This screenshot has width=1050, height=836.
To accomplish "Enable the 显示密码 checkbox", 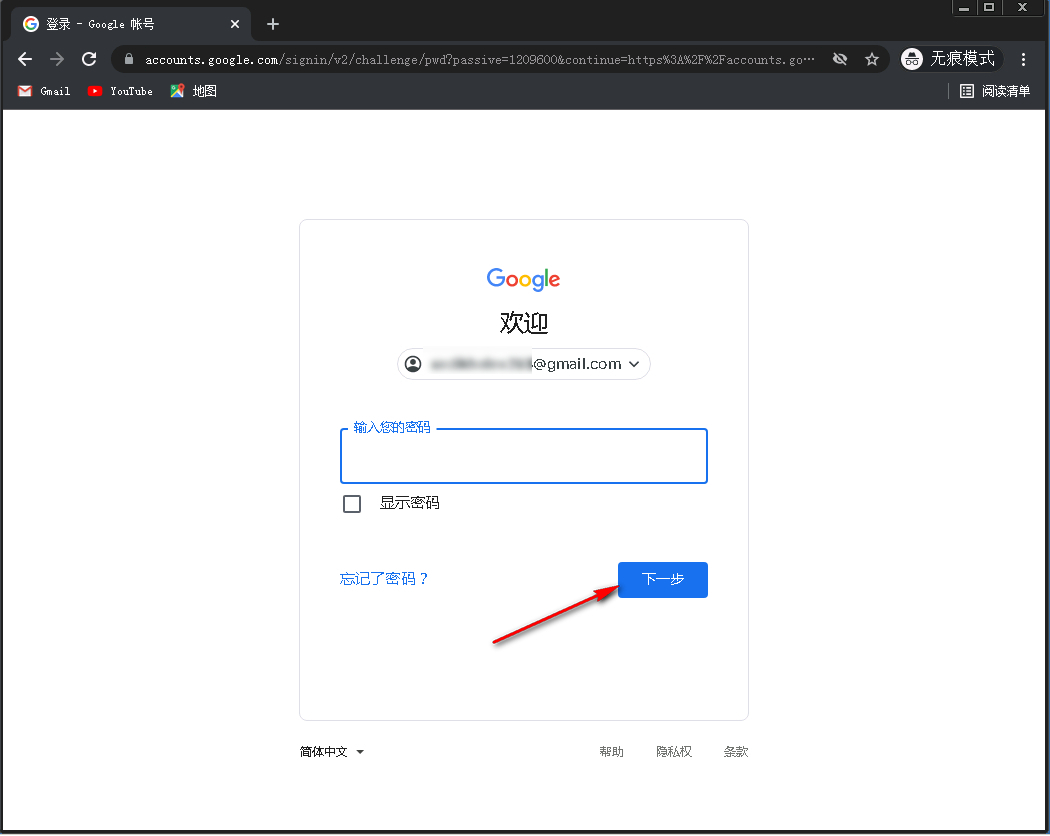I will coord(352,504).
